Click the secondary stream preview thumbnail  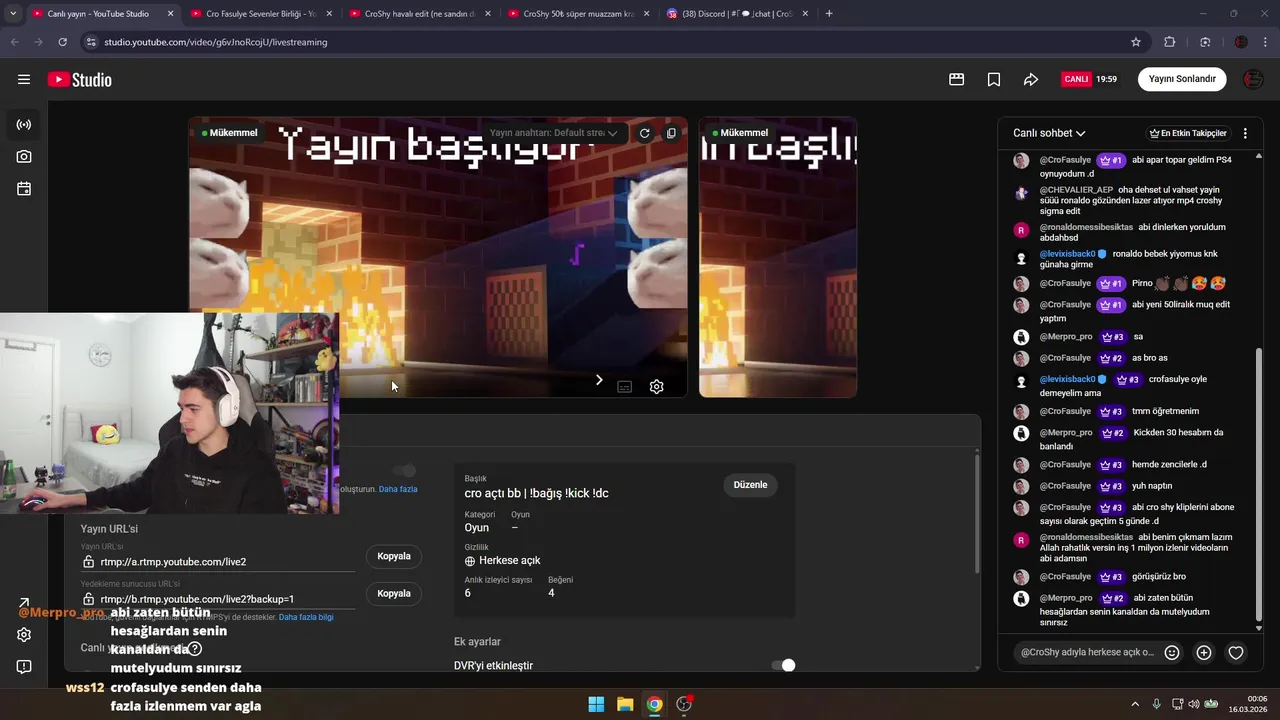click(778, 258)
